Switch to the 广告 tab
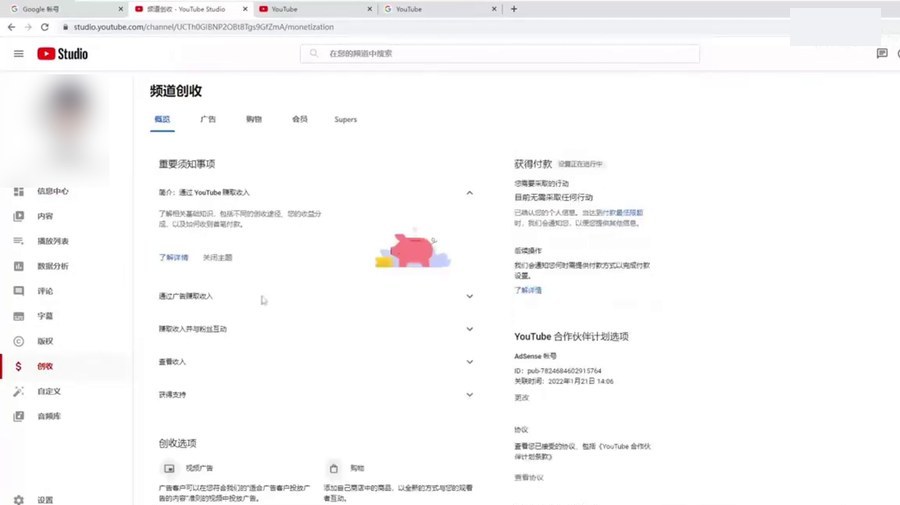Viewport: 900px width, 505px height. pos(208,119)
